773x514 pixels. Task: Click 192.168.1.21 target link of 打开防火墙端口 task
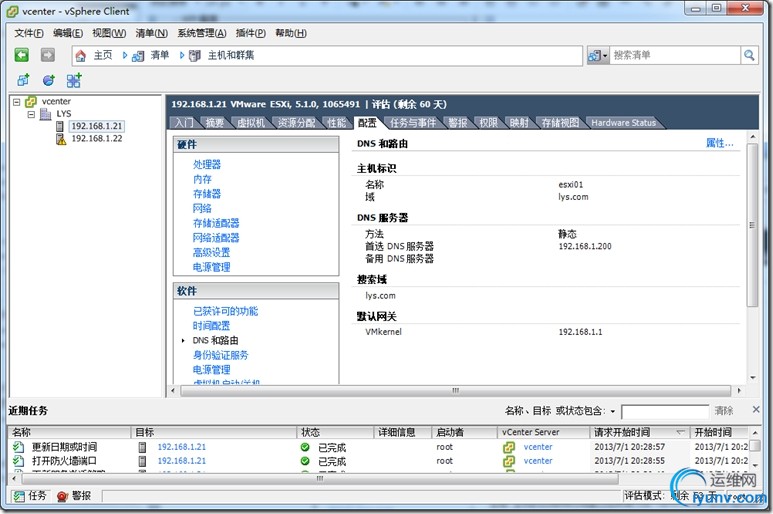click(182, 461)
